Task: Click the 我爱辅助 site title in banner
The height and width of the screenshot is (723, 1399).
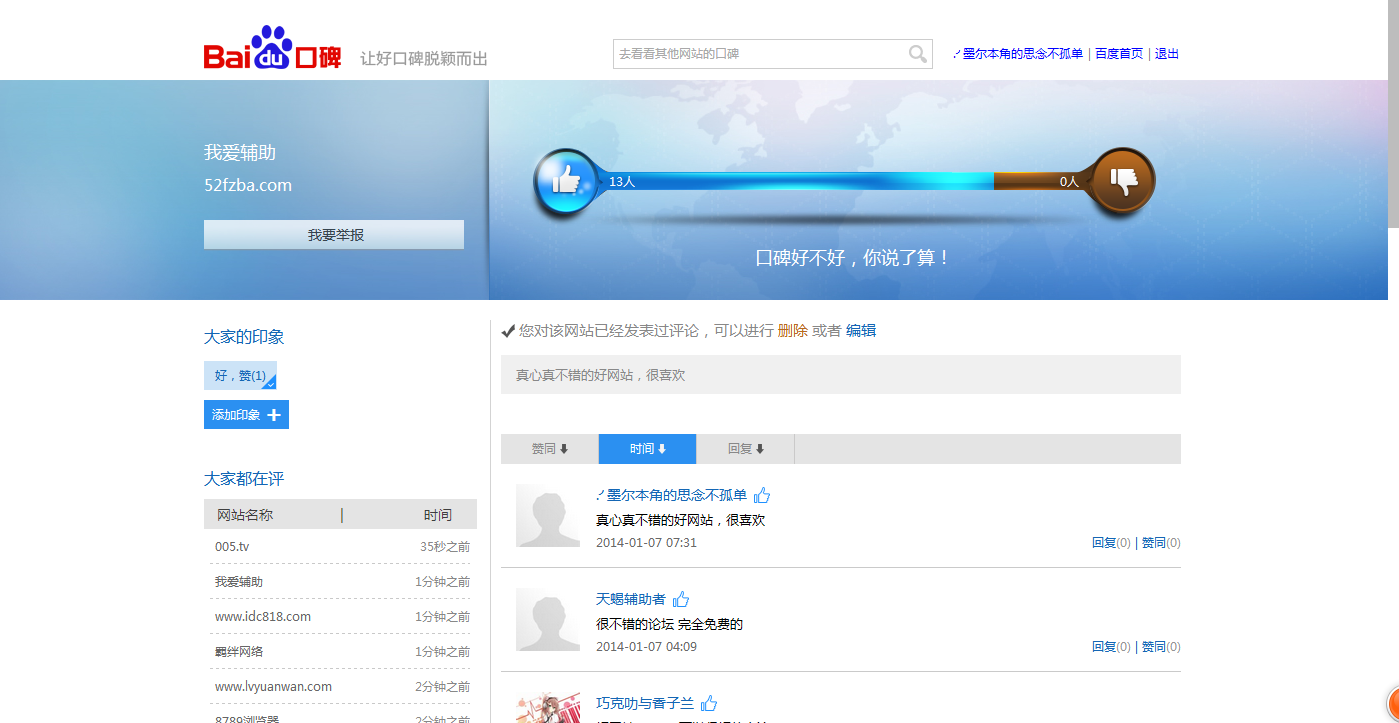Action: pyautogui.click(x=240, y=153)
